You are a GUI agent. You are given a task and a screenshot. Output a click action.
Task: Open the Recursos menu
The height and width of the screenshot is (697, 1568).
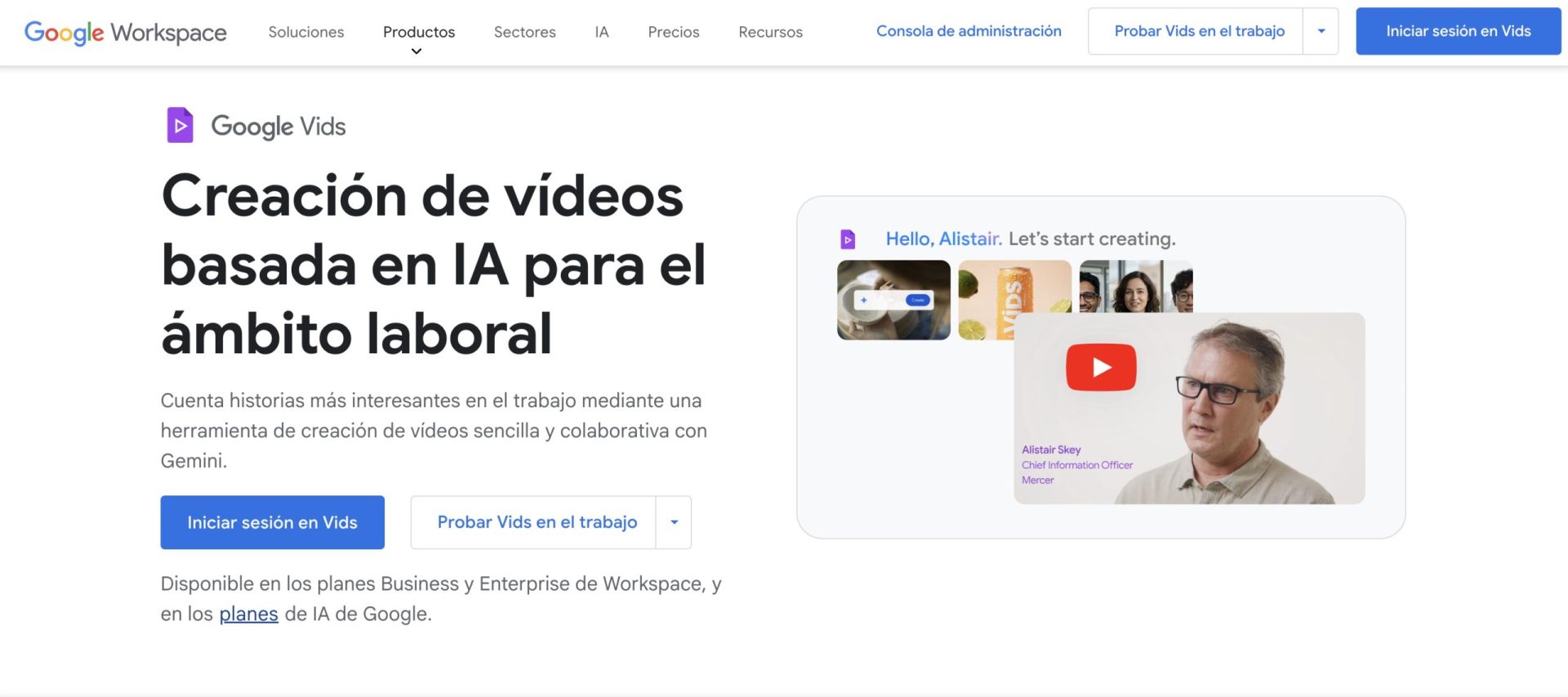[770, 32]
